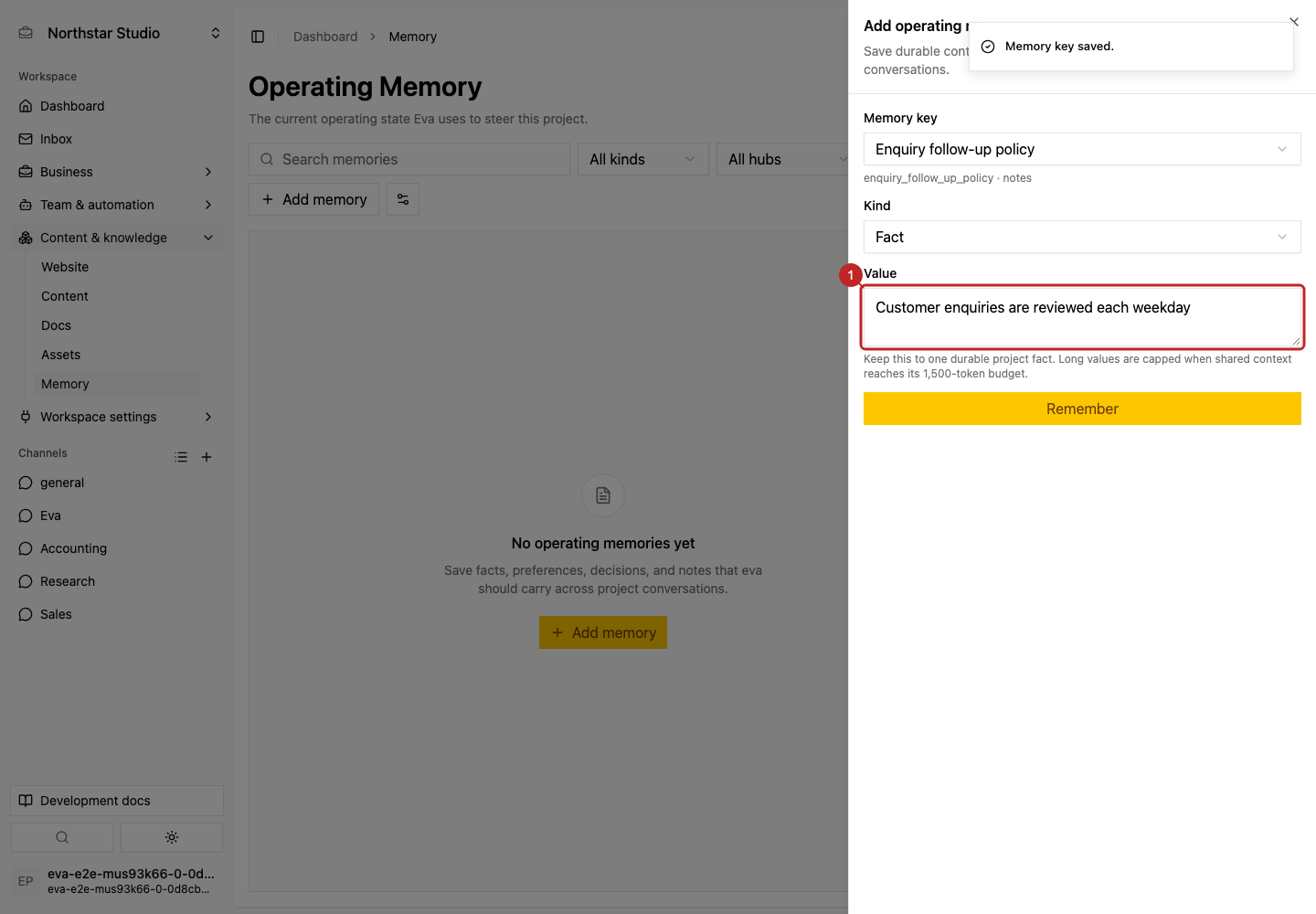Open the Northstar Studio workspace switcher
Image resolution: width=1316 pixels, height=914 pixels.
(120, 33)
